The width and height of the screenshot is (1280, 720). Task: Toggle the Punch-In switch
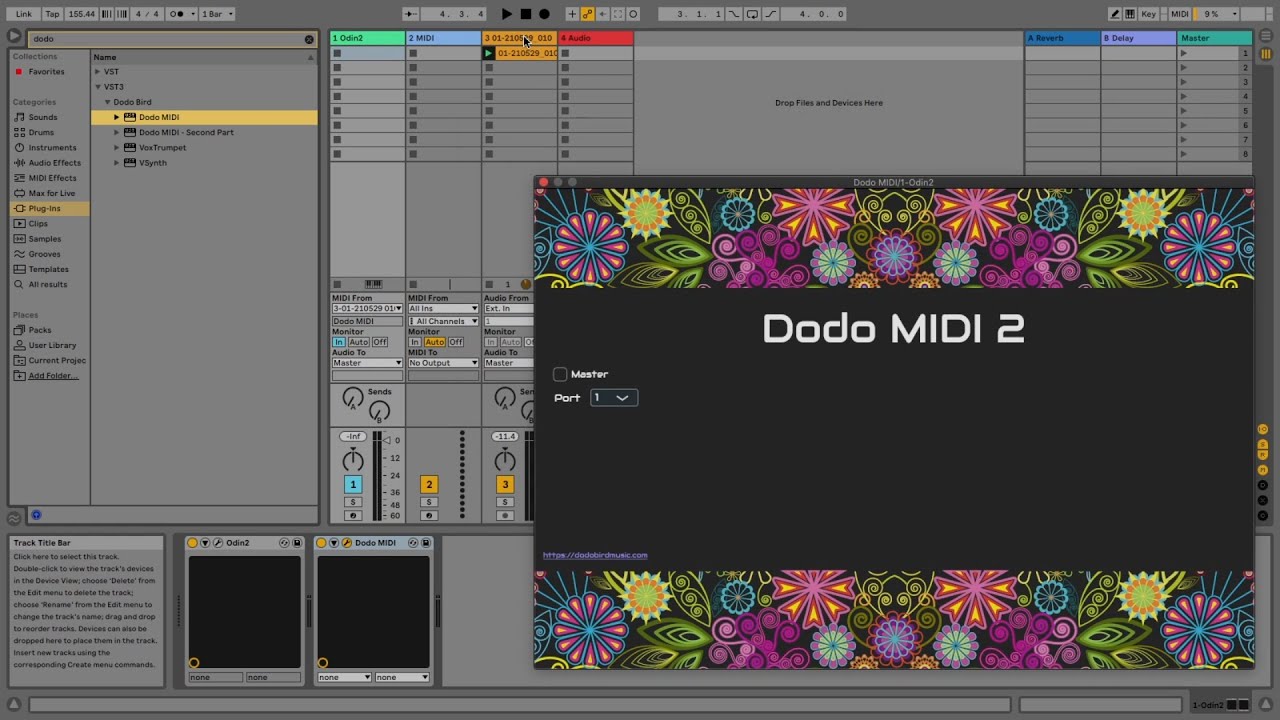pyautogui.click(x=735, y=14)
